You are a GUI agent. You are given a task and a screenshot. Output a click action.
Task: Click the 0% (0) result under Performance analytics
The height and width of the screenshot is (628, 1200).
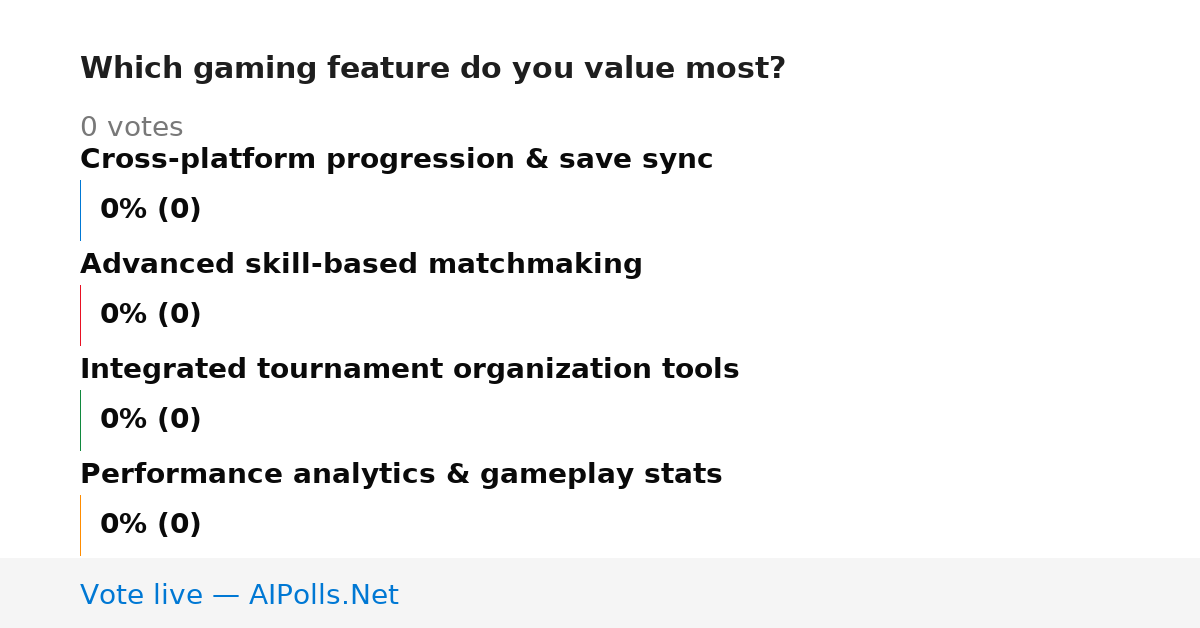(x=150, y=525)
